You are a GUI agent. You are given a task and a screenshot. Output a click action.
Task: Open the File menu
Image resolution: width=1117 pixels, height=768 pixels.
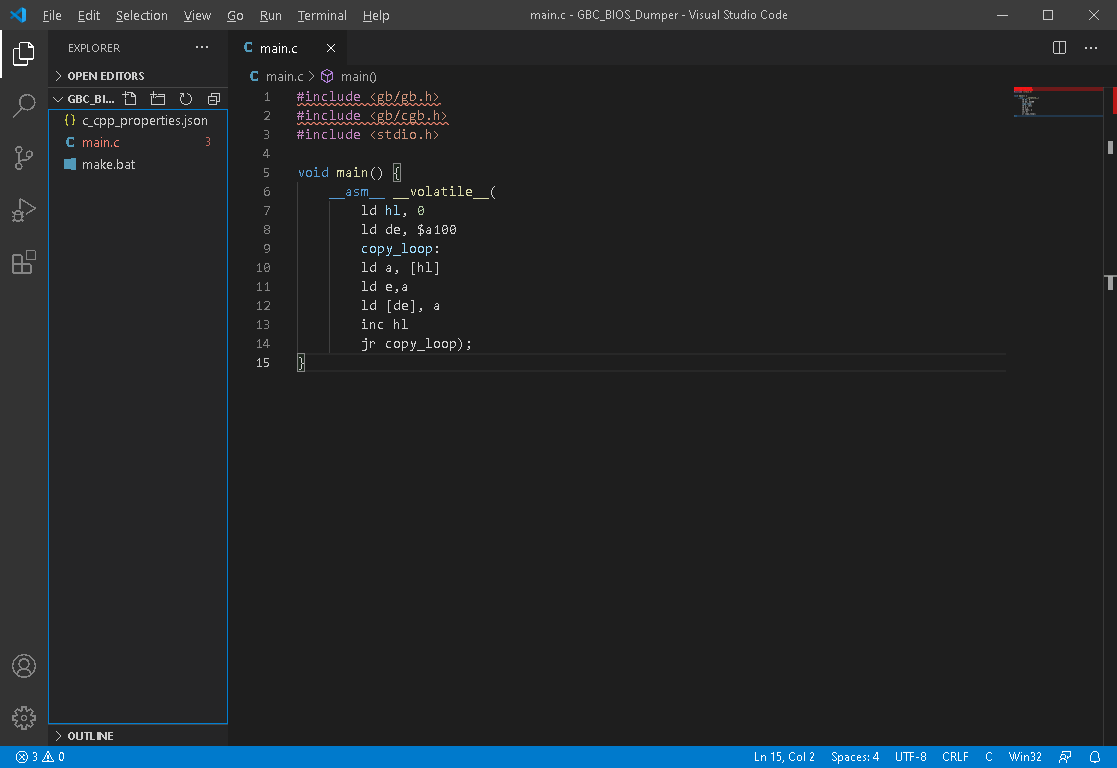click(x=52, y=15)
